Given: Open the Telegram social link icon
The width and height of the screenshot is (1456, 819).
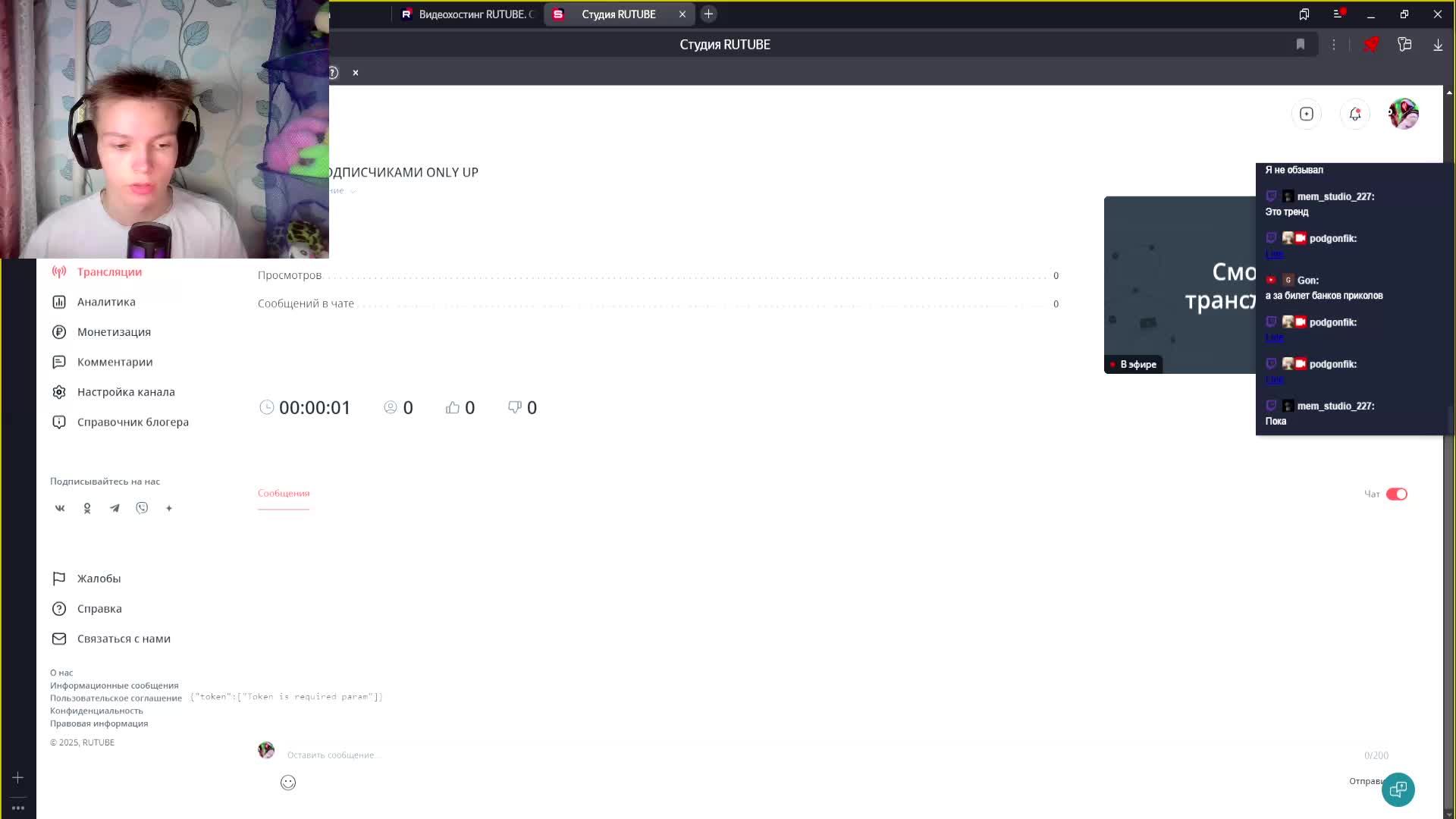Looking at the screenshot, I should tap(115, 508).
